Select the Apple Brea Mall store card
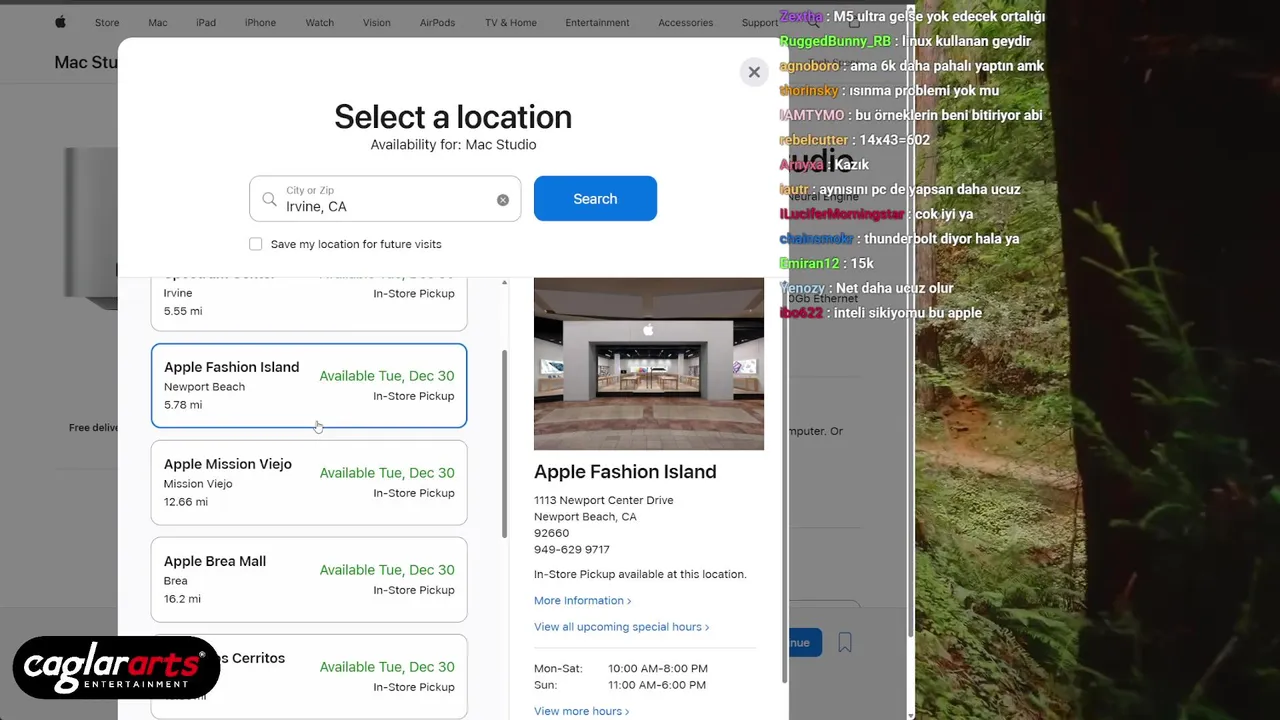 pos(309,579)
